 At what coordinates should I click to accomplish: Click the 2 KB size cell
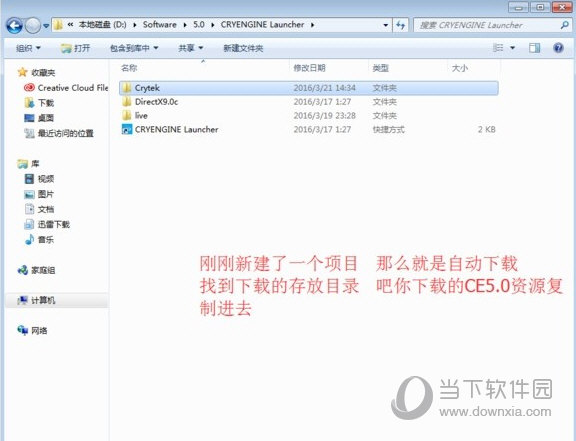point(486,129)
